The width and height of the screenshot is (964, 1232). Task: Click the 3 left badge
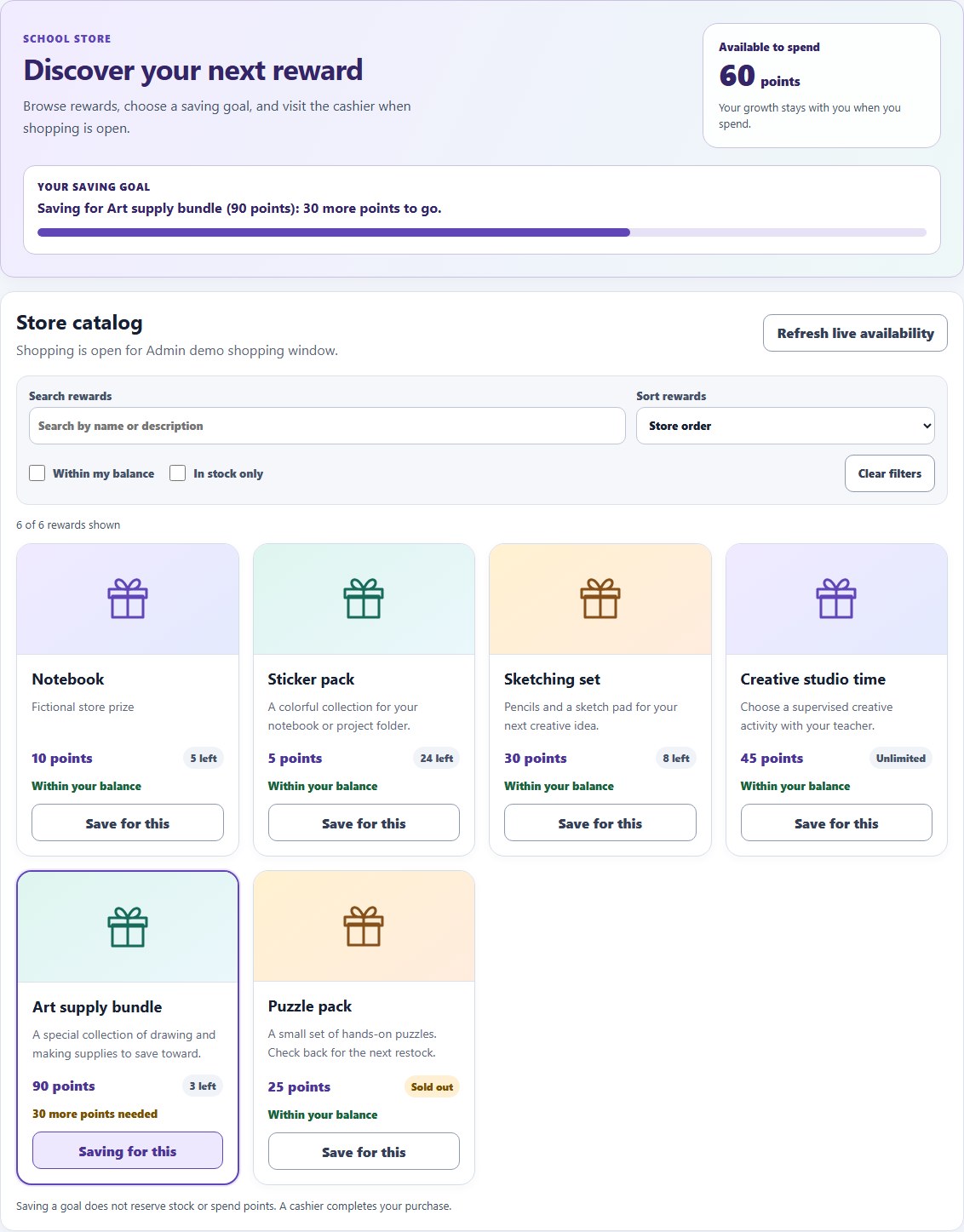click(x=203, y=1086)
